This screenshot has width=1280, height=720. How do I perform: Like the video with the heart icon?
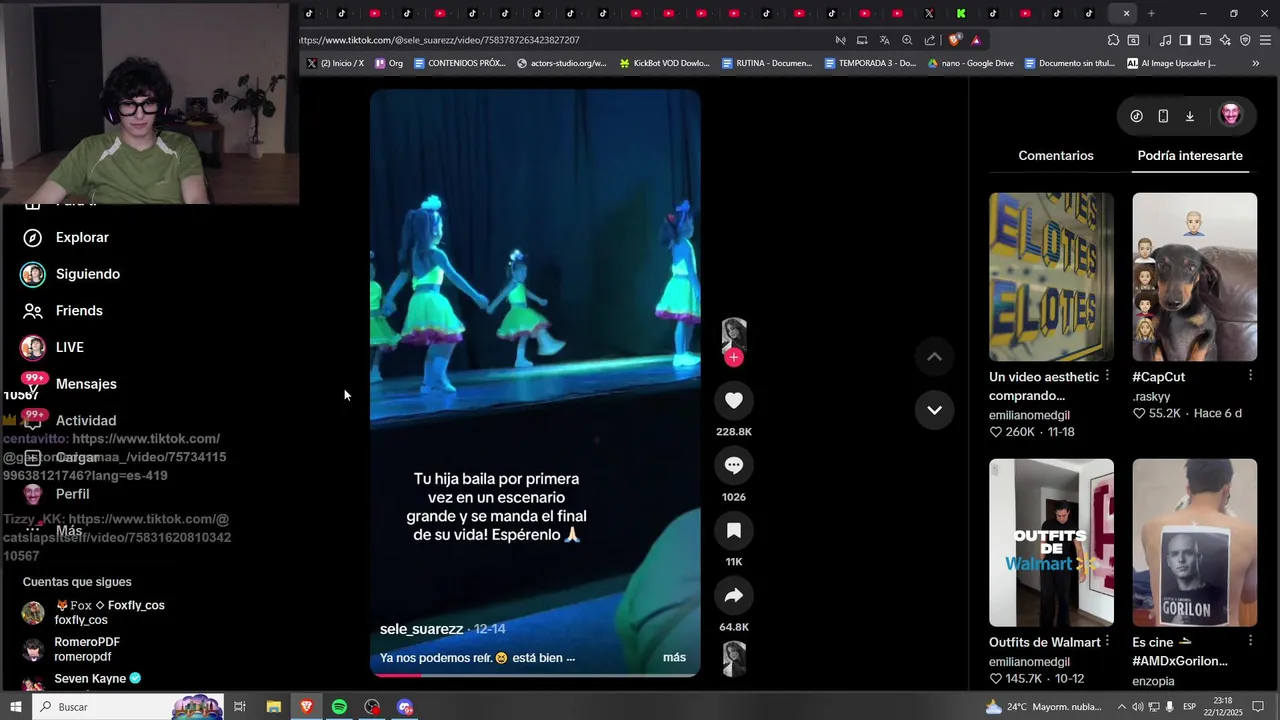(x=734, y=400)
